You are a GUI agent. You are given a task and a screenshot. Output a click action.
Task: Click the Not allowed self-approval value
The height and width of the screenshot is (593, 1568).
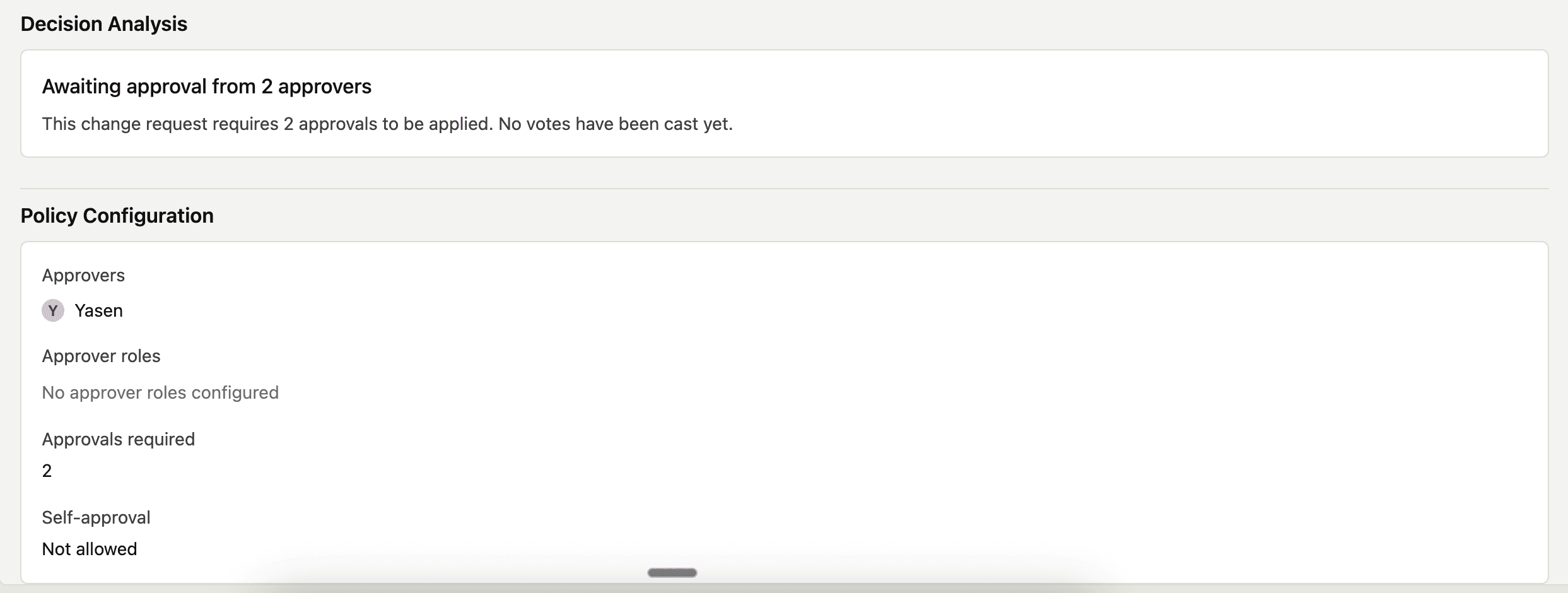[89, 548]
